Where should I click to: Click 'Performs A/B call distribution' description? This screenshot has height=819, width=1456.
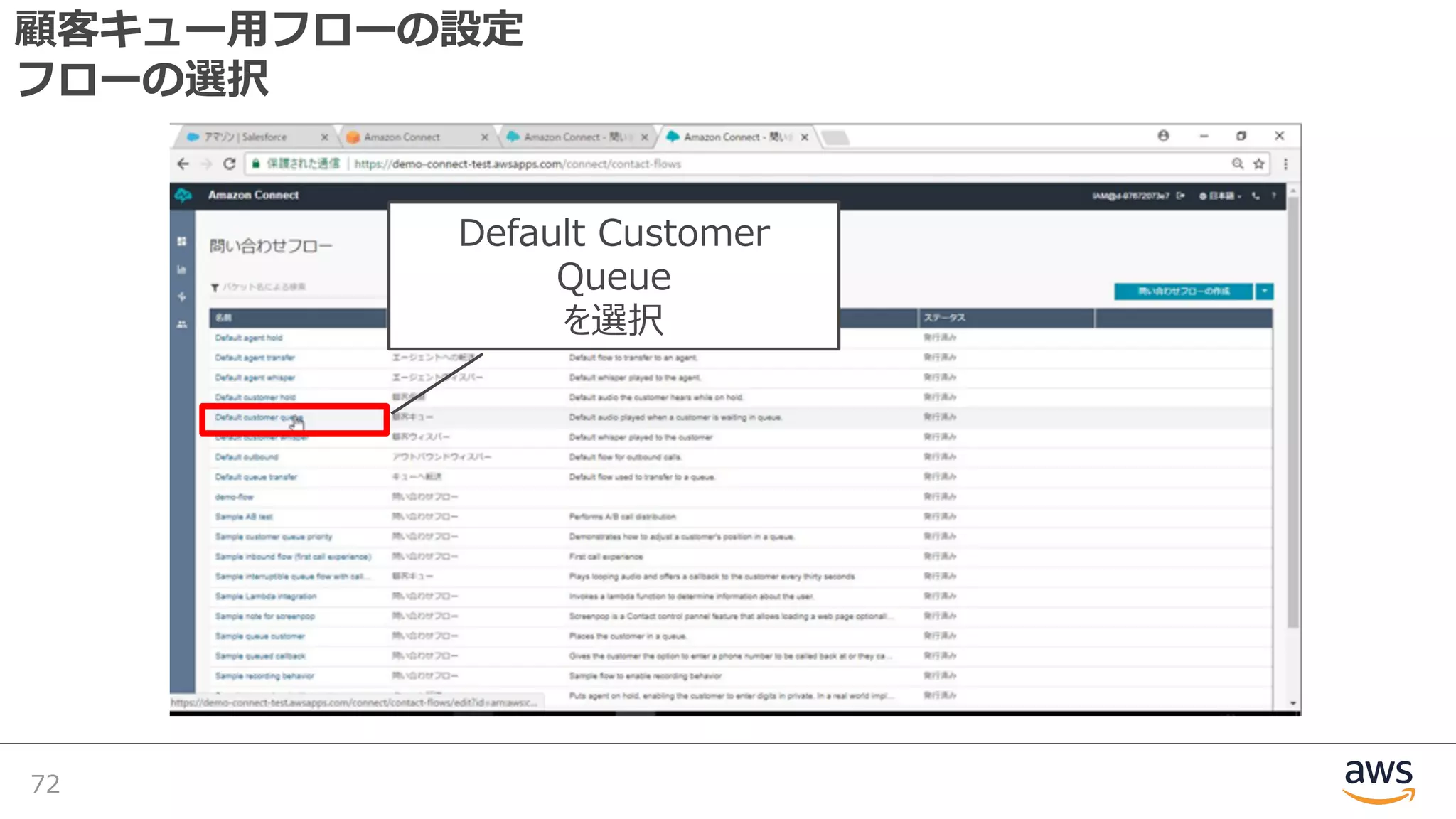pos(622,517)
